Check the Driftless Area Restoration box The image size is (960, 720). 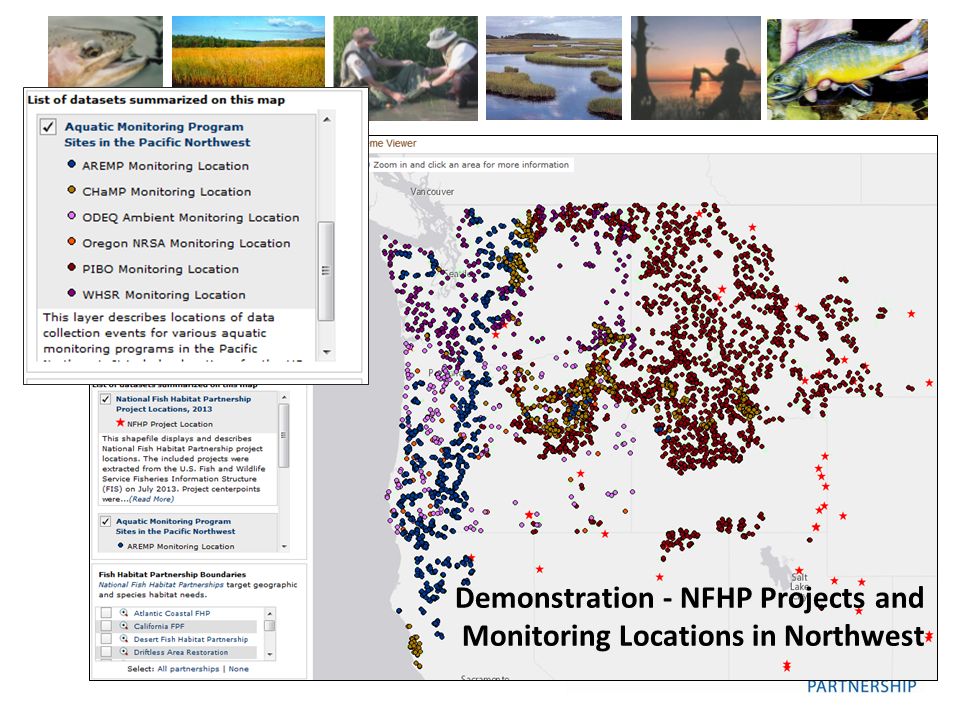pyautogui.click(x=107, y=651)
